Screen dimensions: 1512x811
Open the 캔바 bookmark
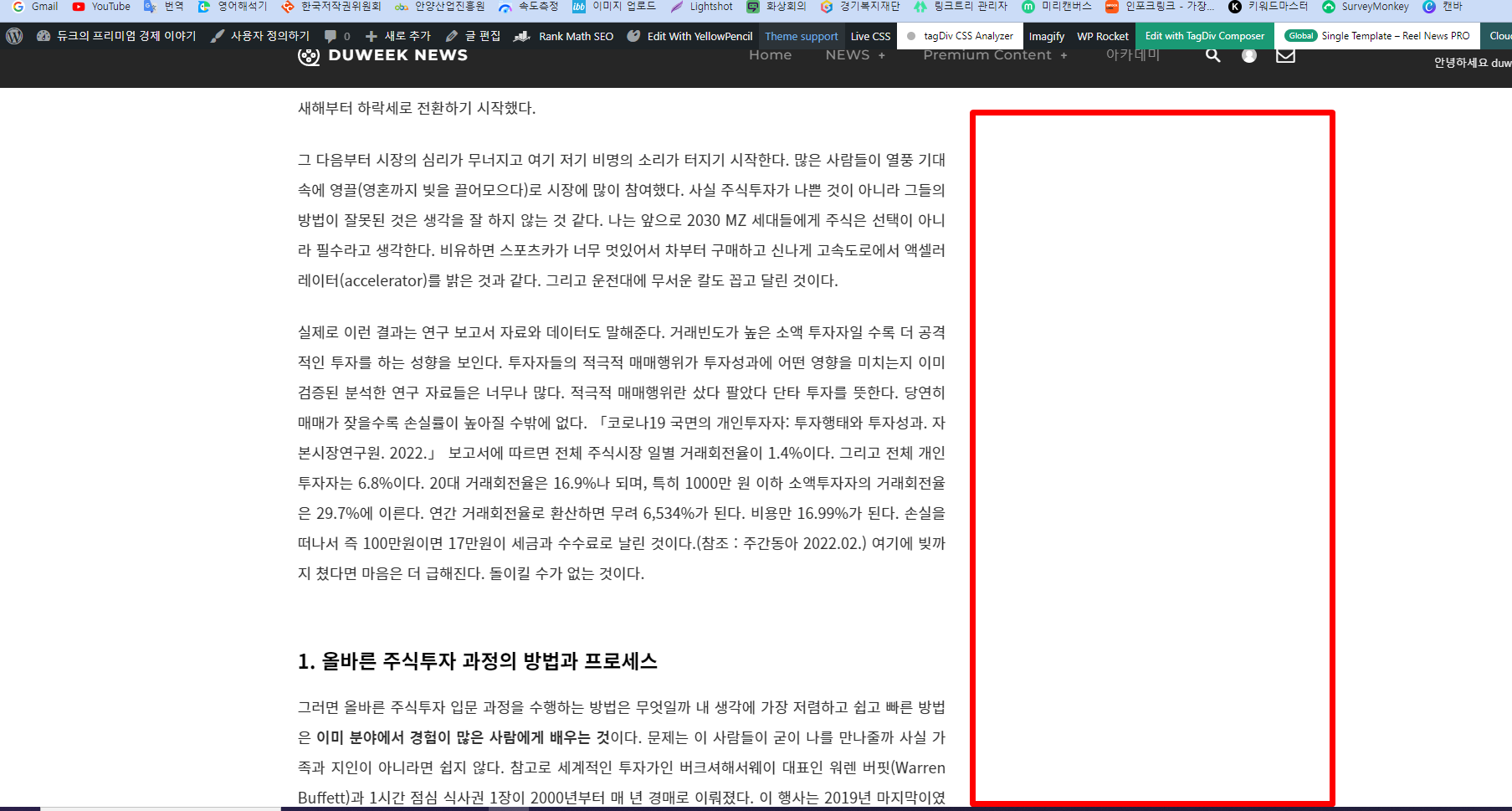point(1443,7)
